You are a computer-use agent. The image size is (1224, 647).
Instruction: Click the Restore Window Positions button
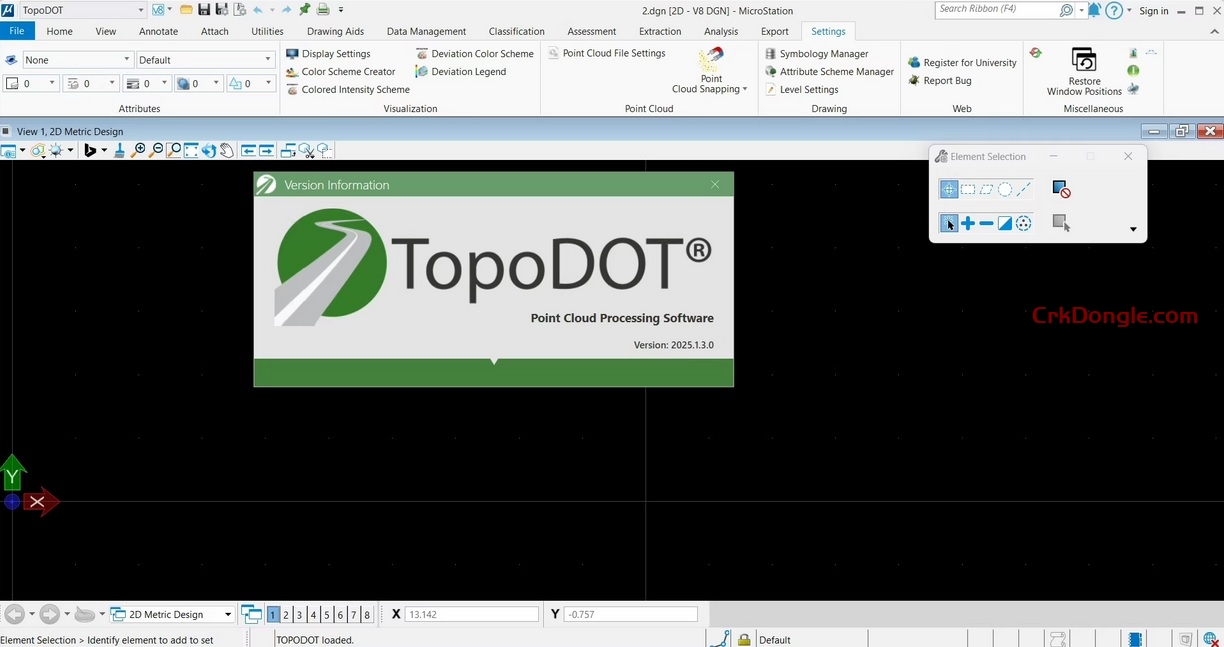click(1083, 71)
